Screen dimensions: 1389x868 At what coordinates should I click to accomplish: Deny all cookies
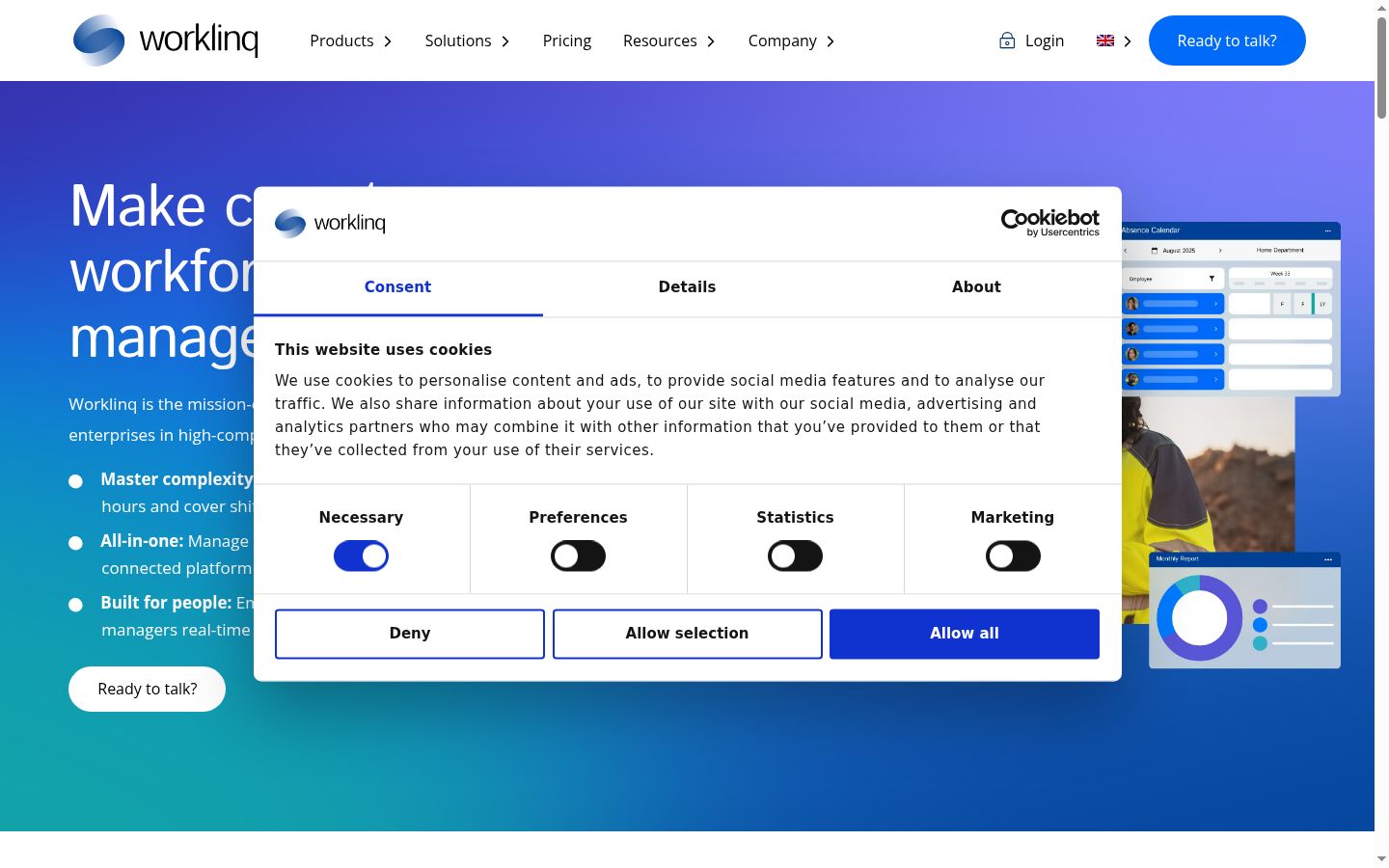tap(410, 634)
